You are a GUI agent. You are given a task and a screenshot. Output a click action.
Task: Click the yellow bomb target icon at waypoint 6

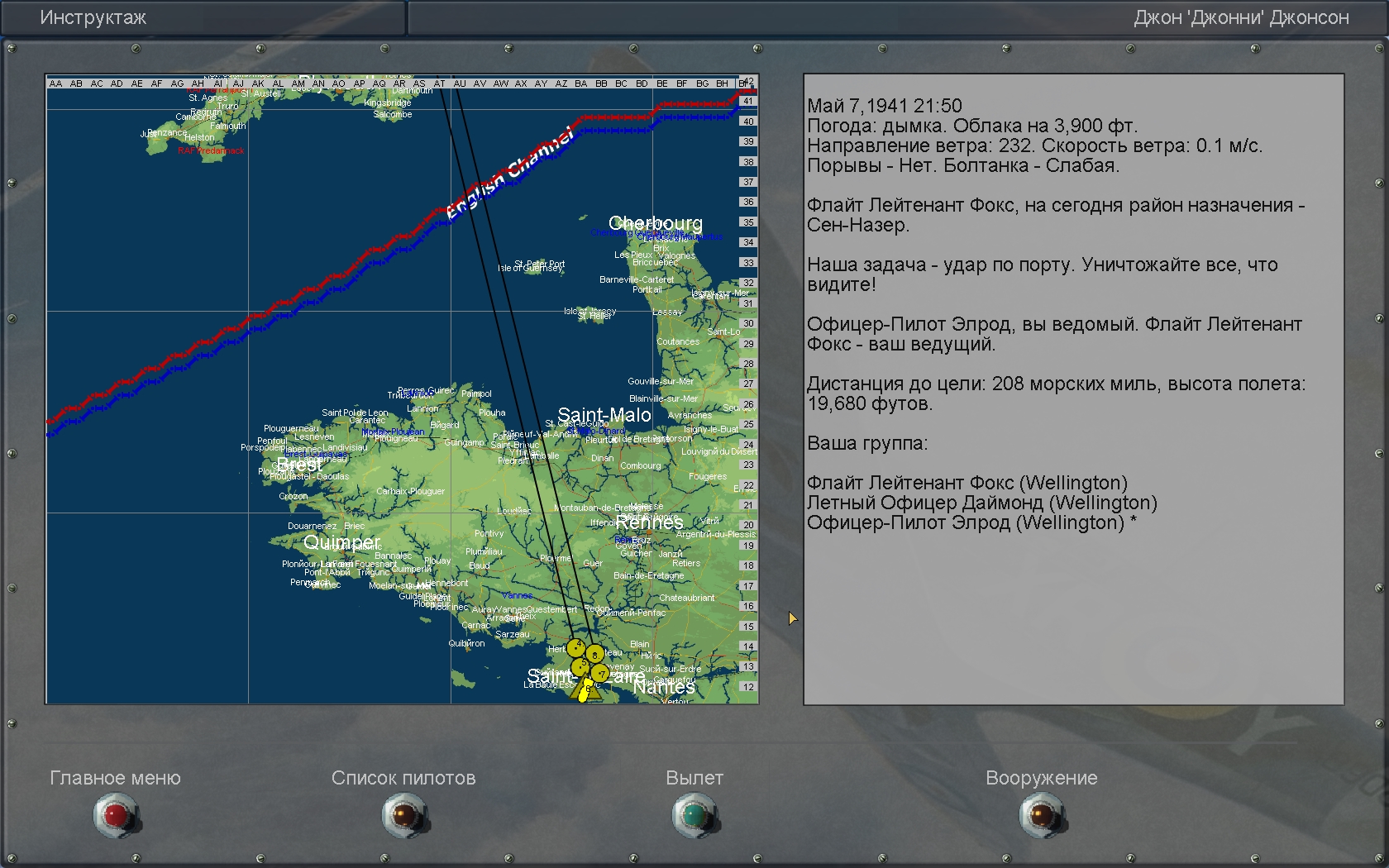(x=586, y=688)
